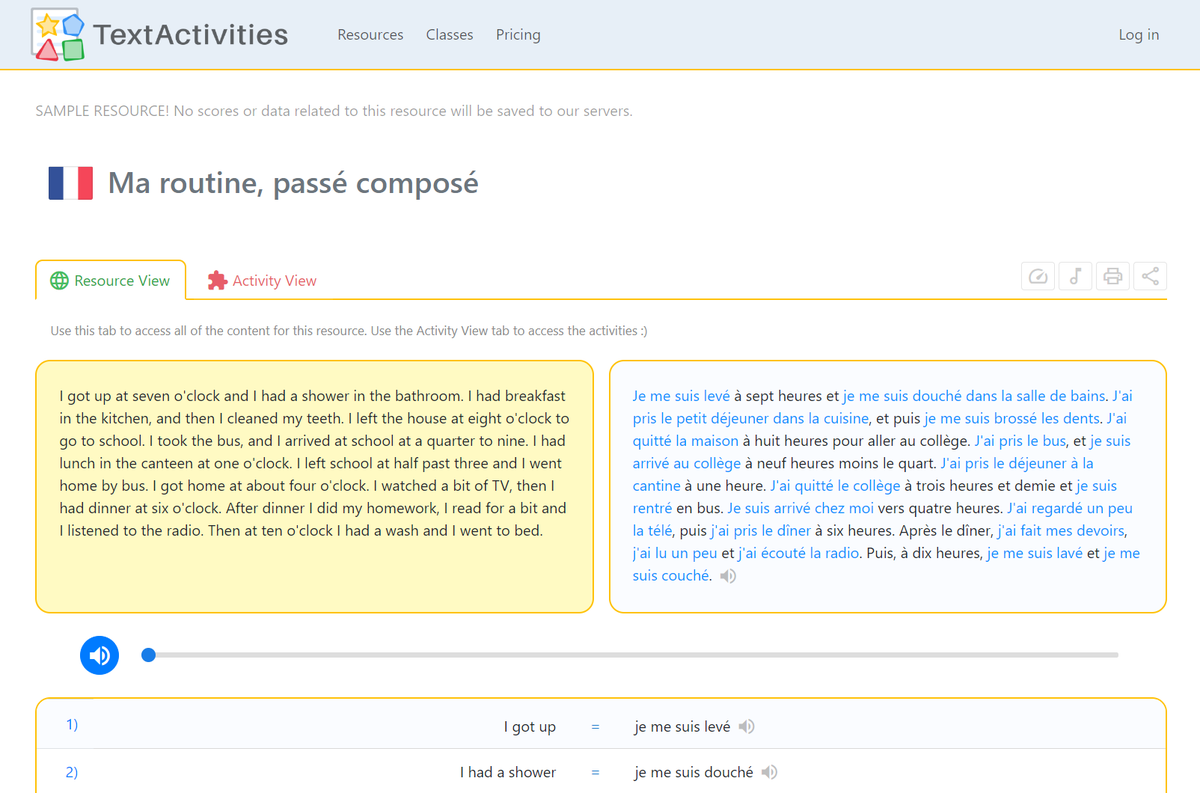The image size is (1200, 793).
Task: Click the 'I had a shower' text
Action: click(x=508, y=772)
